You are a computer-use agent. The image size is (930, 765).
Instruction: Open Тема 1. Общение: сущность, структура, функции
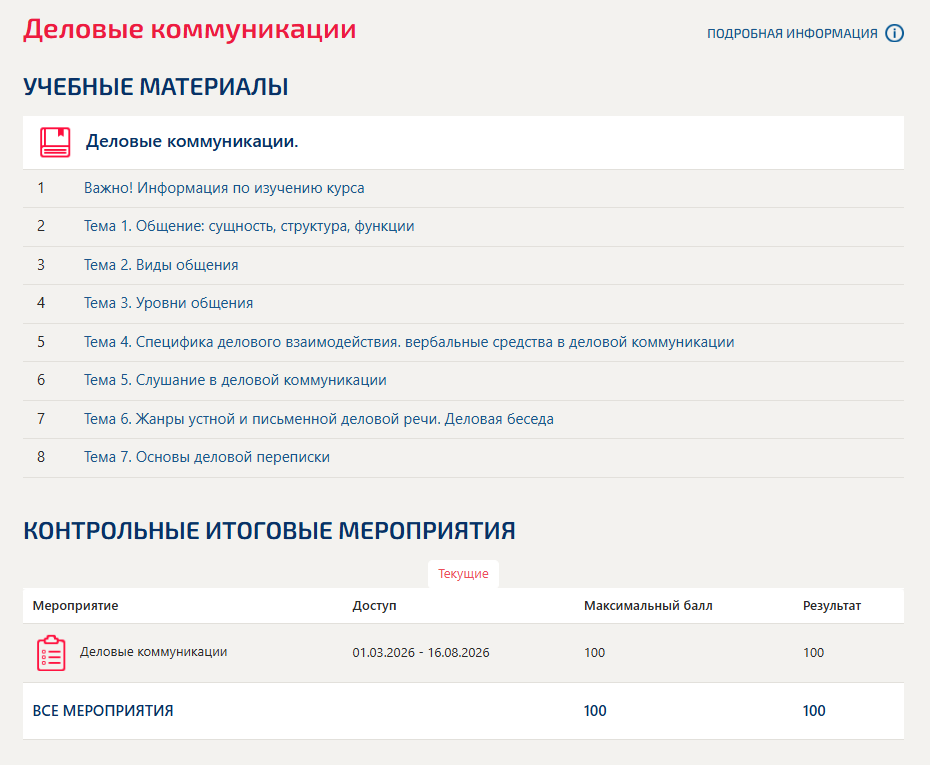[x=249, y=227]
